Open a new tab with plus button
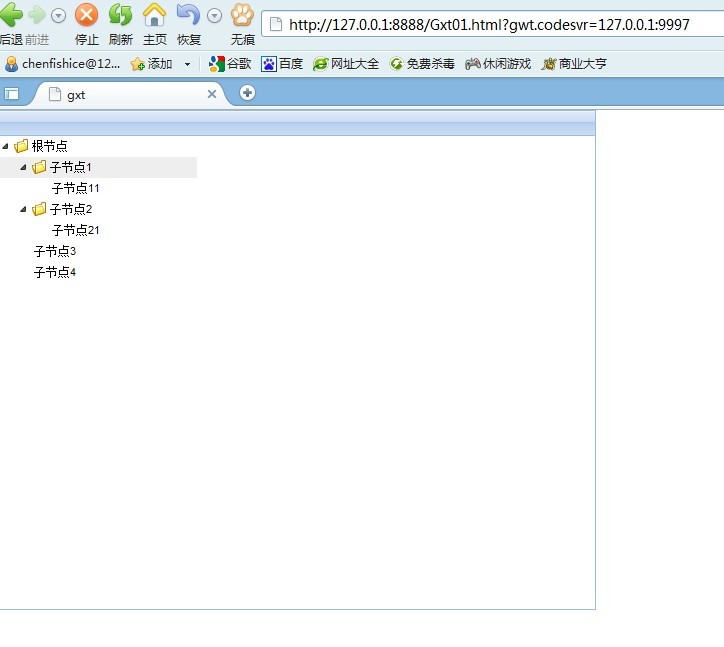Image resolution: width=724 pixels, height=647 pixels. click(x=247, y=93)
